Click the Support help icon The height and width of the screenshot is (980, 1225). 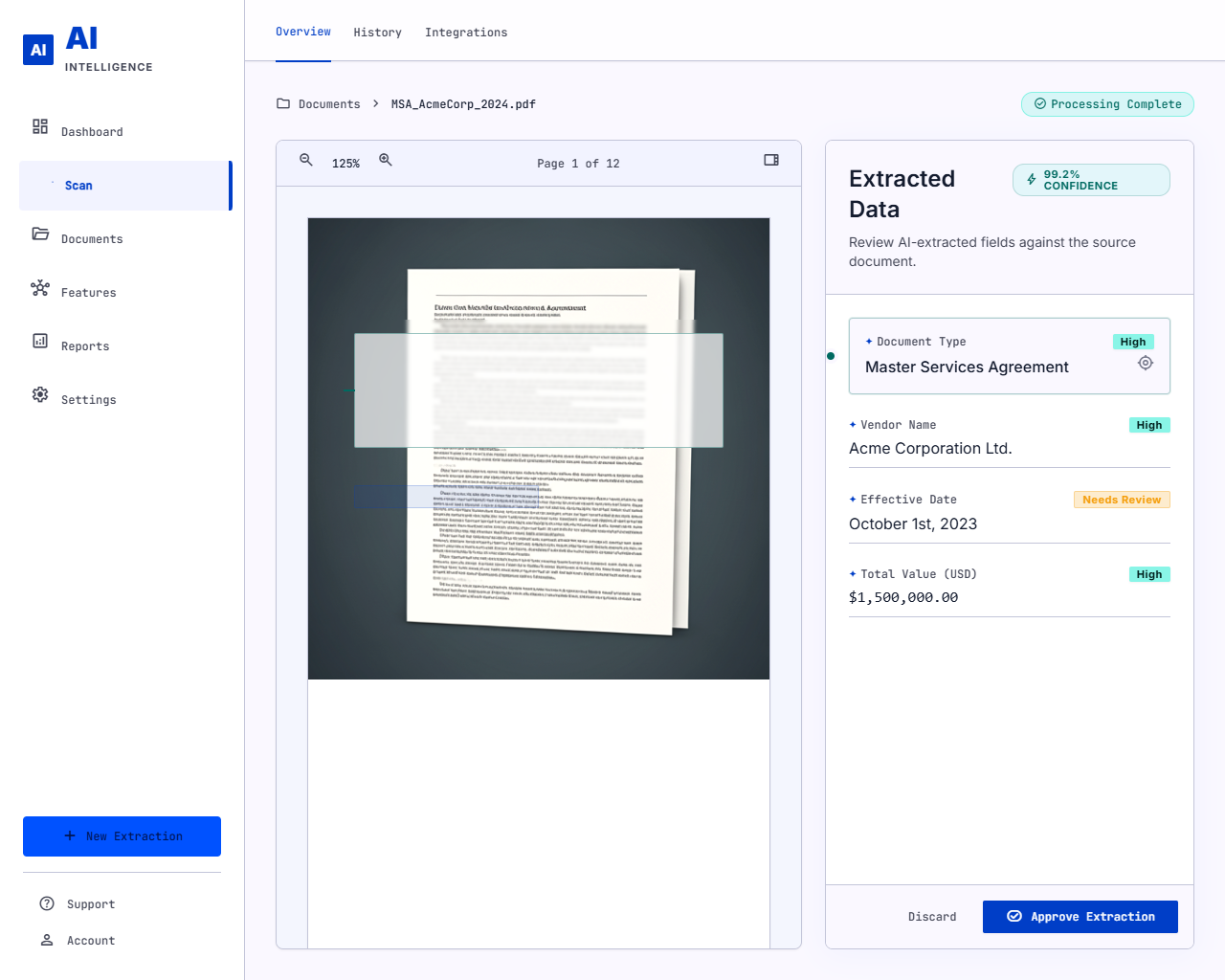[47, 903]
